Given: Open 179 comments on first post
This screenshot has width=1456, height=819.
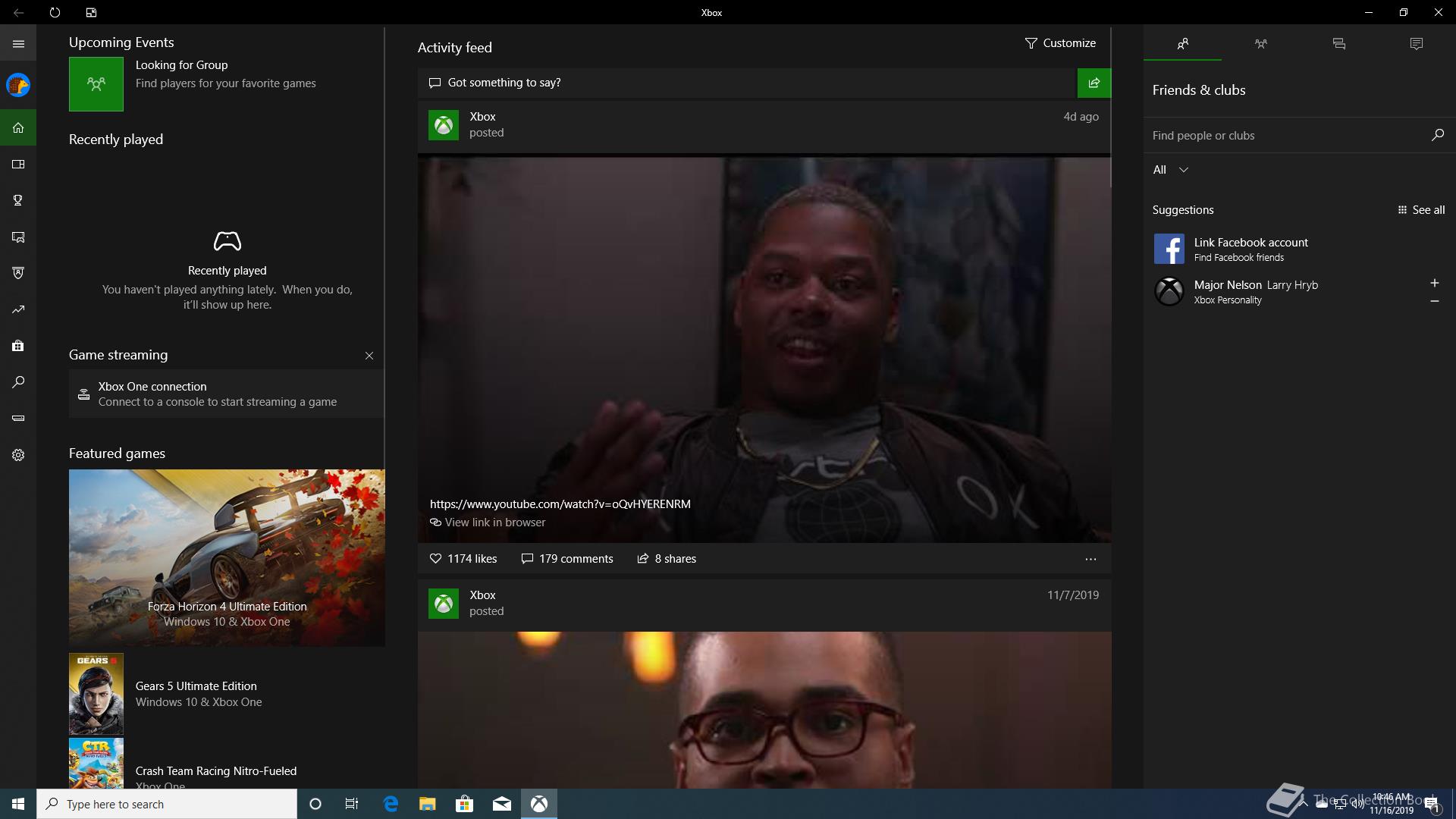Looking at the screenshot, I should click(x=567, y=559).
